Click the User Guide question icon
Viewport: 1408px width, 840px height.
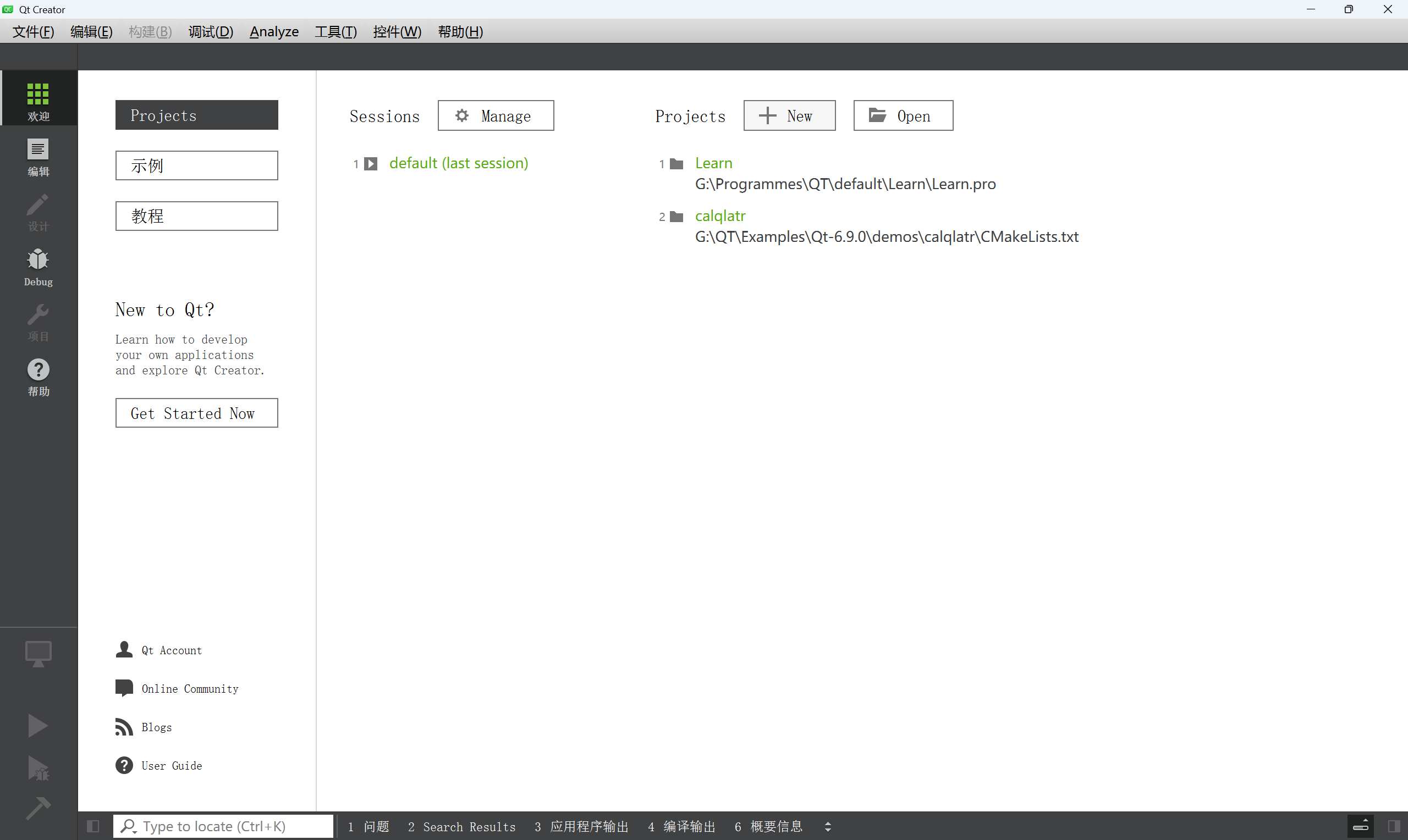click(x=124, y=765)
